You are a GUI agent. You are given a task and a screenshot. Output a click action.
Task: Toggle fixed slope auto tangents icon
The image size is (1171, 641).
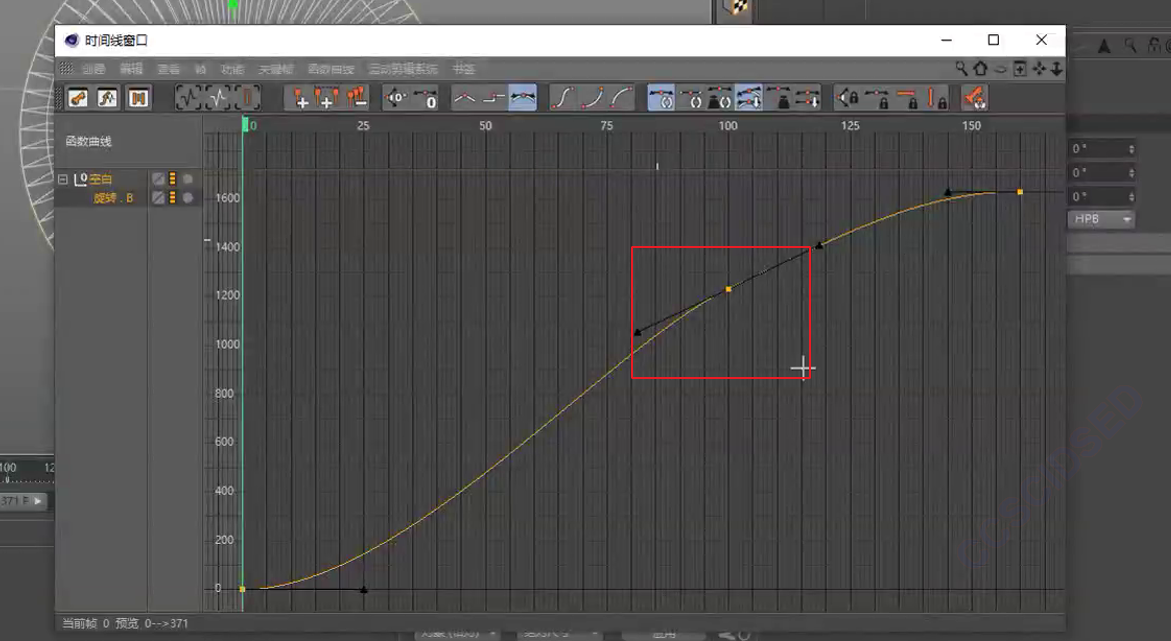[690, 98]
